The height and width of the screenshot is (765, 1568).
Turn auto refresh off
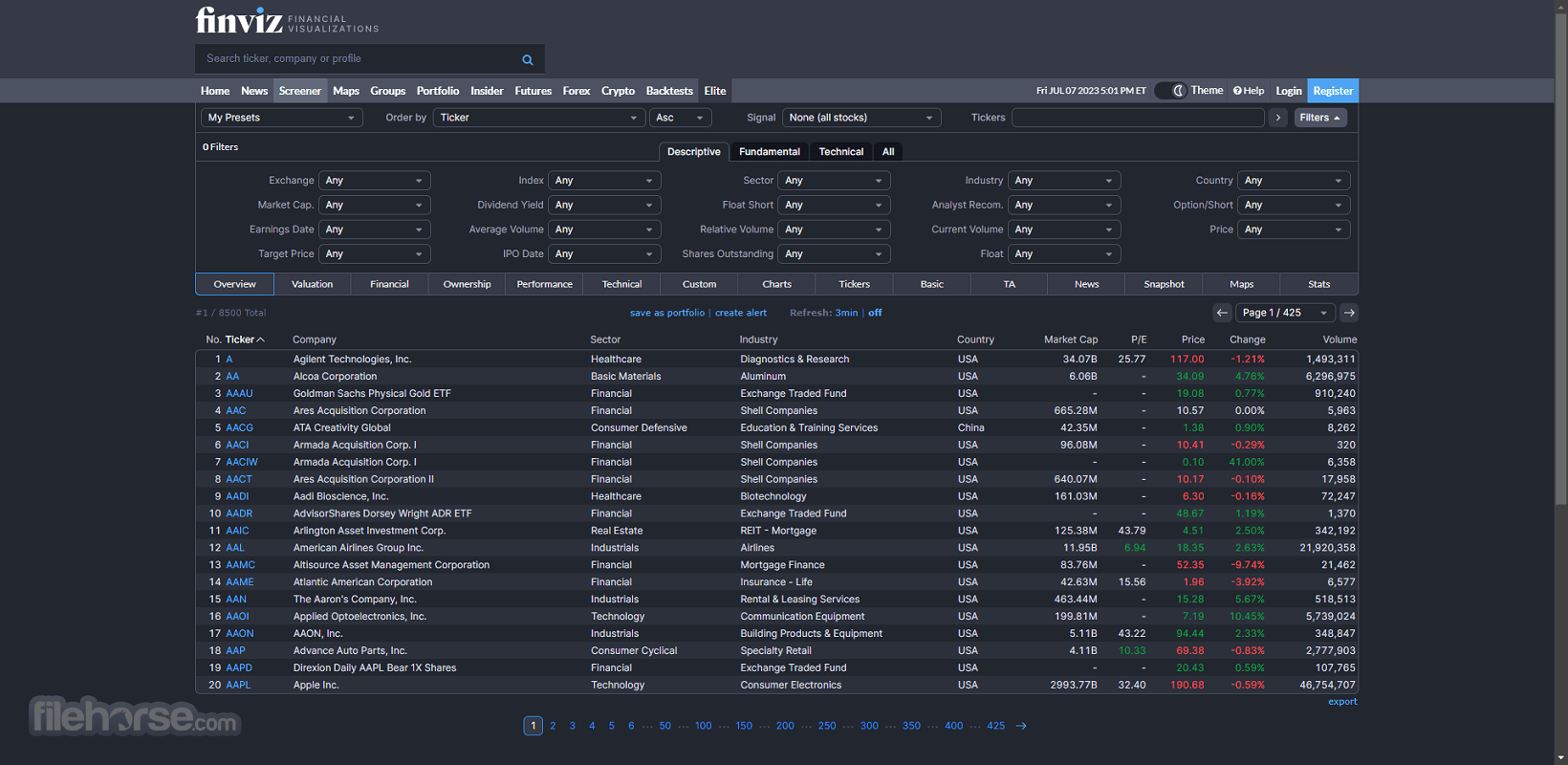(875, 313)
